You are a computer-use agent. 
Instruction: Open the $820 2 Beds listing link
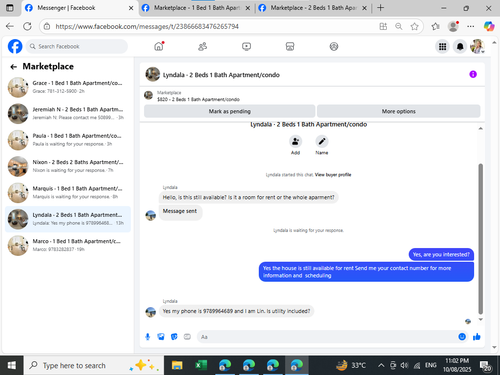click(198, 99)
